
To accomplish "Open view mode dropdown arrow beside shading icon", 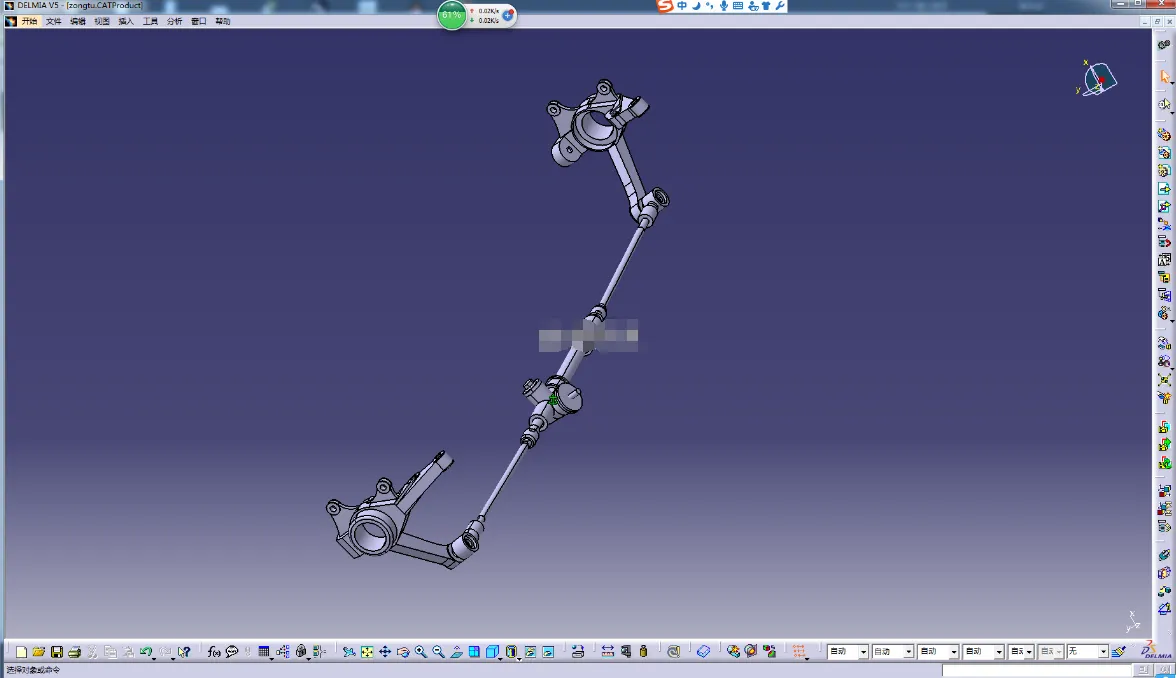I will pos(519,658).
